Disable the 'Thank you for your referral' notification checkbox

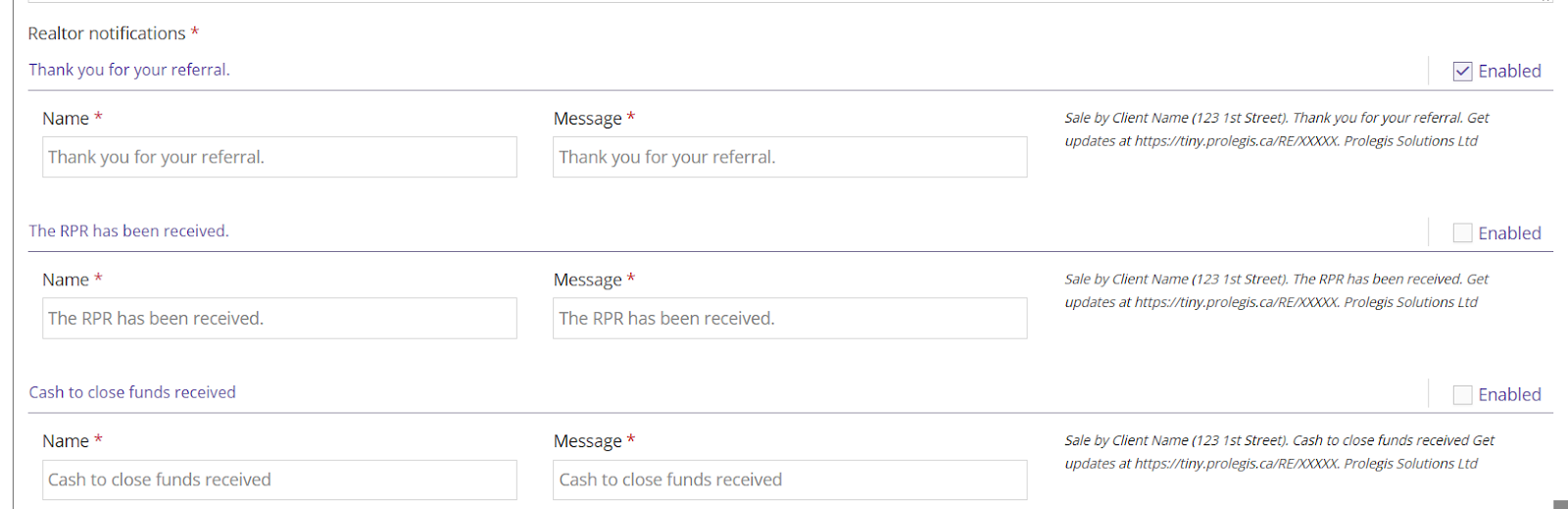click(x=1462, y=72)
